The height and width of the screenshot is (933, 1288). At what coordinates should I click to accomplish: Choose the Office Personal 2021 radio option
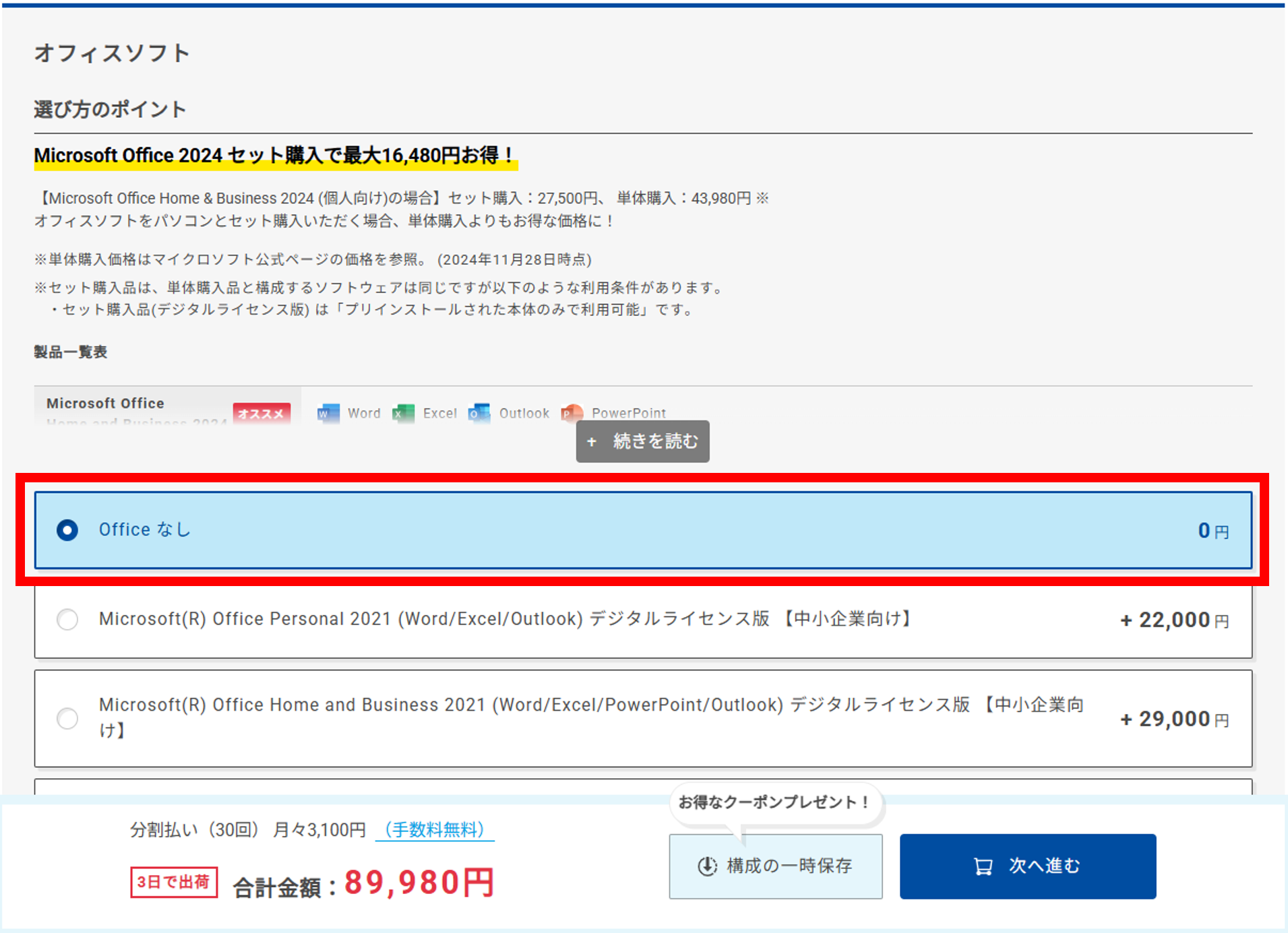tap(67, 619)
